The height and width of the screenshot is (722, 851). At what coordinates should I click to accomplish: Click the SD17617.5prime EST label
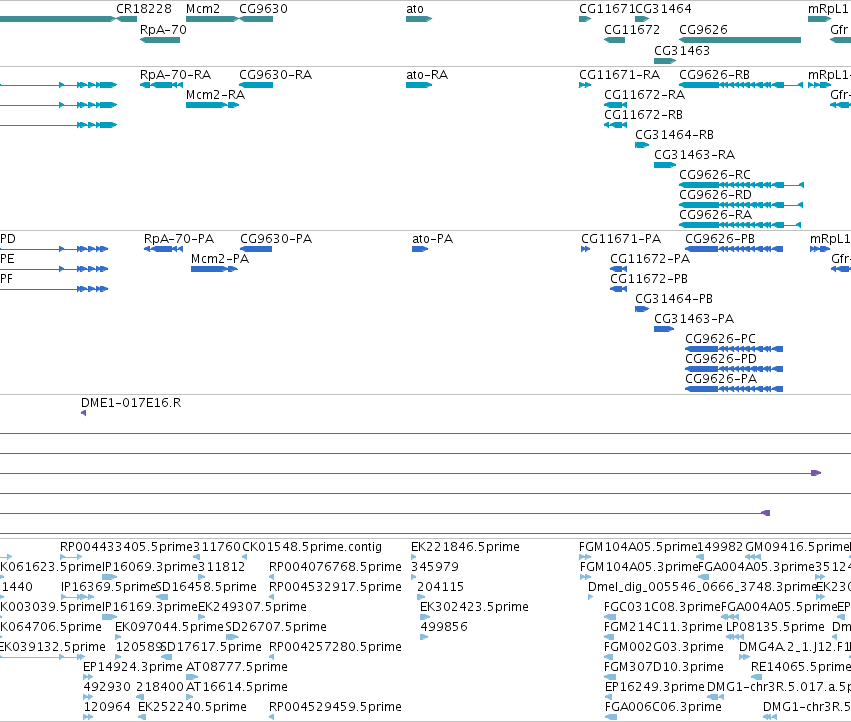click(211, 647)
